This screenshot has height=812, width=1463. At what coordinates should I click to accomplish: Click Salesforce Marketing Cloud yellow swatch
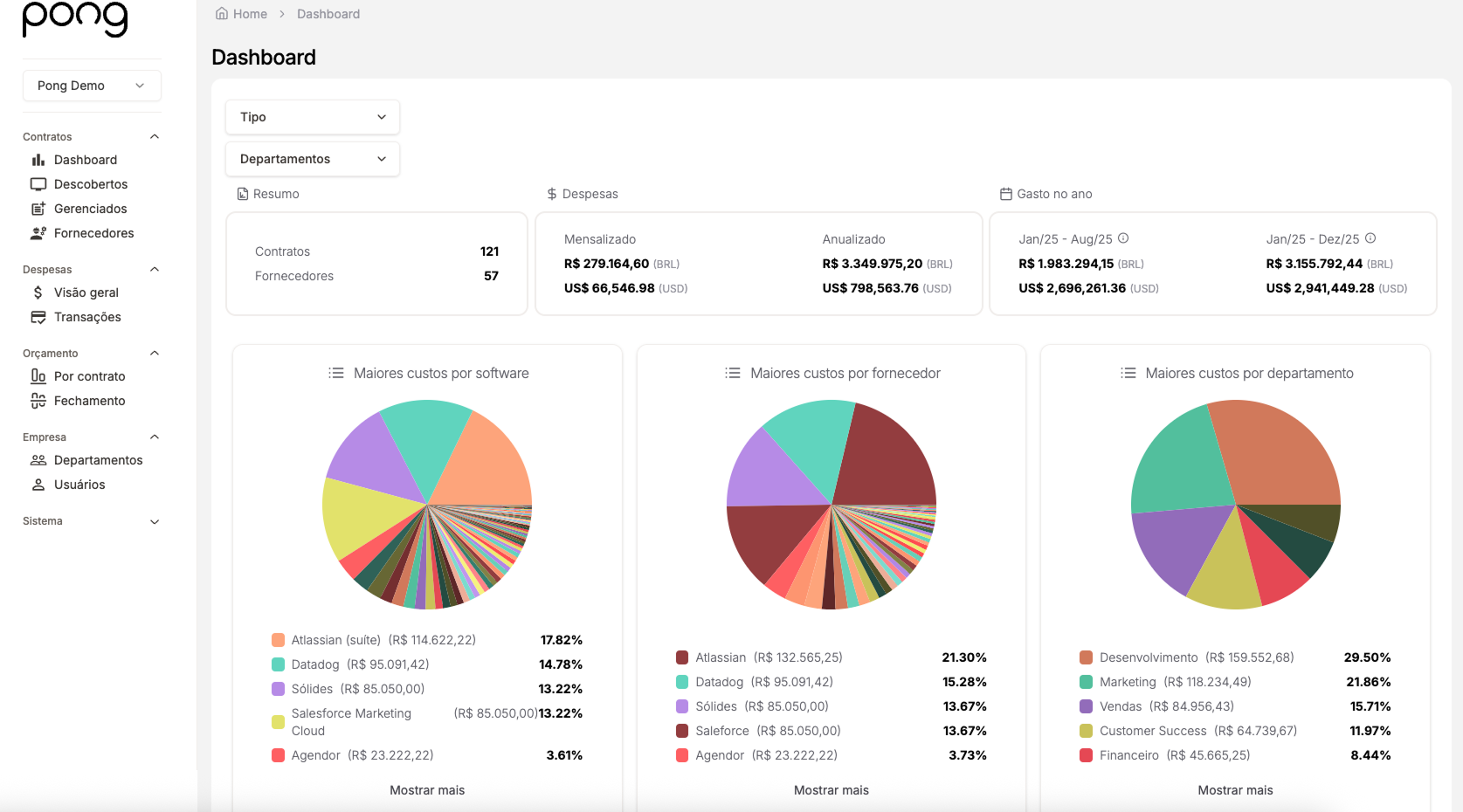(x=278, y=722)
